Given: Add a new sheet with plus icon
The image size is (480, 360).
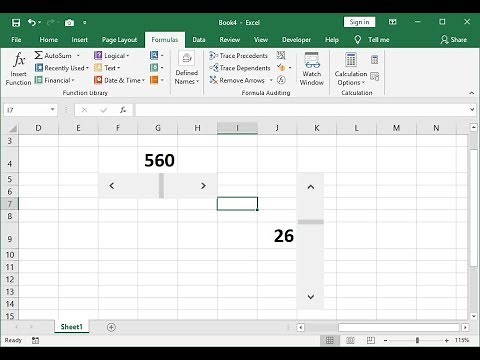Looking at the screenshot, I should click(111, 327).
